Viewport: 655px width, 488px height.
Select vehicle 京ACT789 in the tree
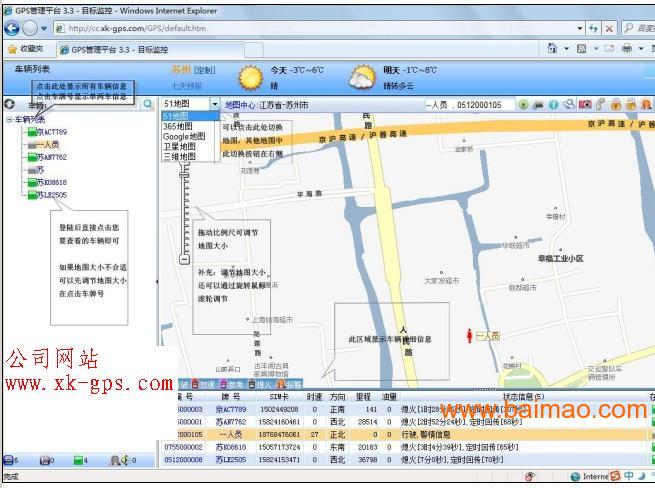click(x=51, y=132)
